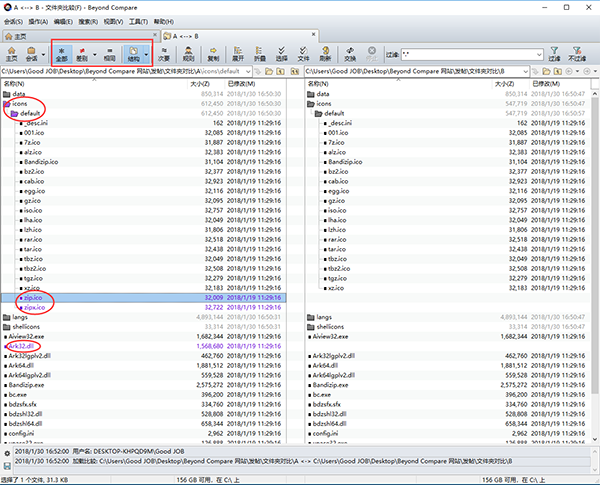Open the 编辑(E) menu
This screenshot has height=485, width=600.
tap(63, 22)
